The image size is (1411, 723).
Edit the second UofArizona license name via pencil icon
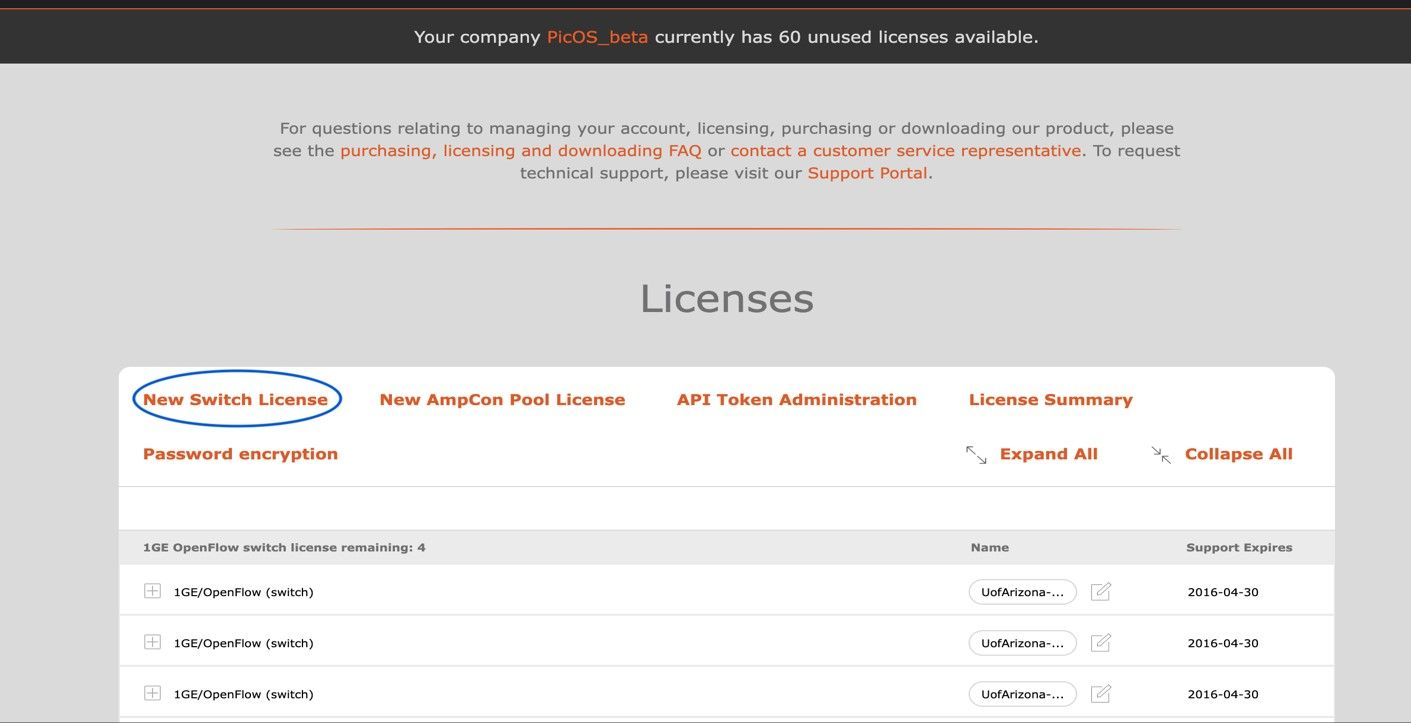tap(1100, 642)
